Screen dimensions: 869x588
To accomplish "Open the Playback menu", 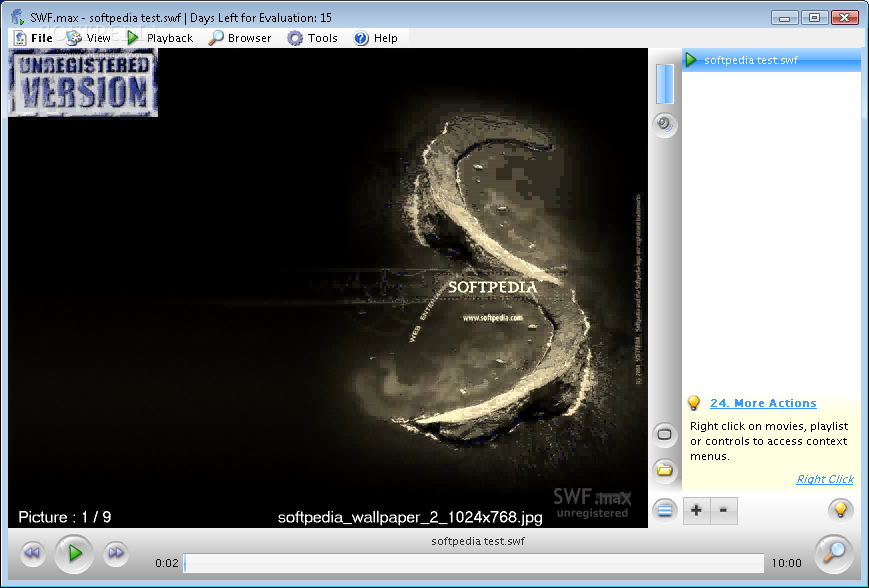I will pyautogui.click(x=160, y=38).
